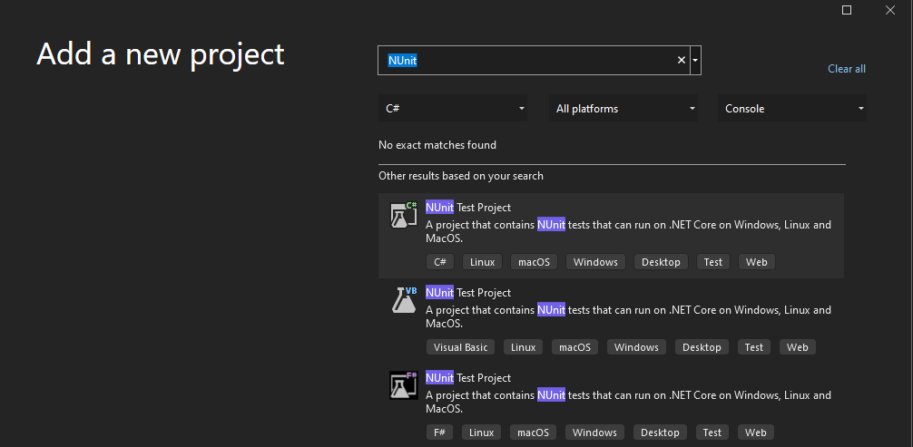Click the Linux tag on Visual Basic project
913x447 pixels.
coord(521,347)
